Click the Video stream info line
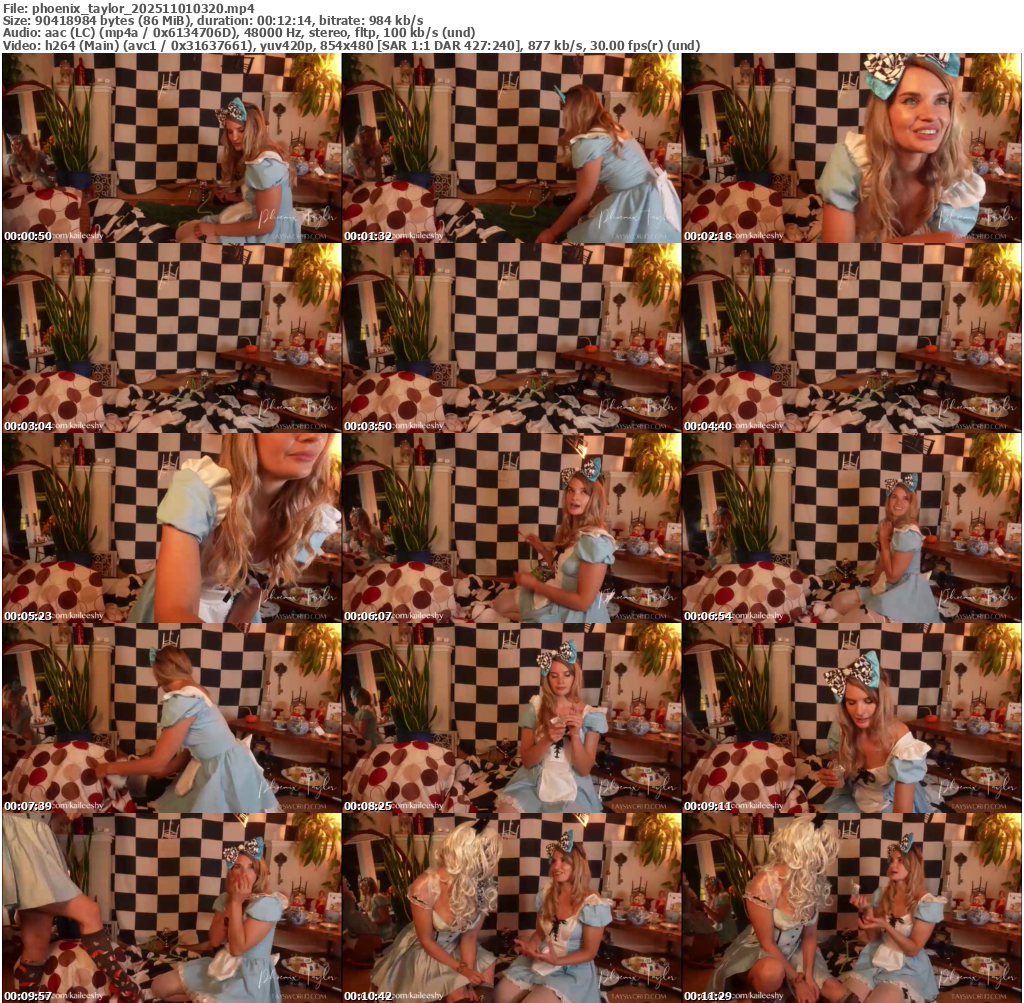1024x1003 pixels. click(351, 45)
